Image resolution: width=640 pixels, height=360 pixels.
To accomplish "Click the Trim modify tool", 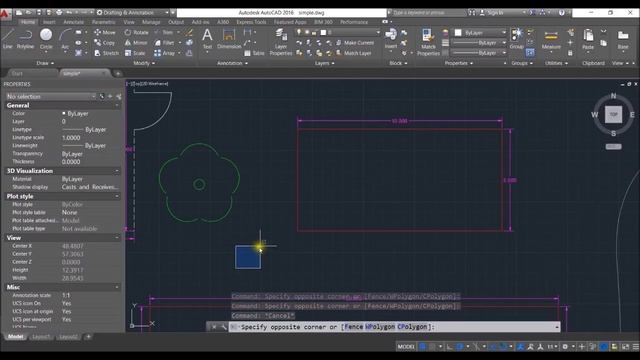I will [164, 32].
